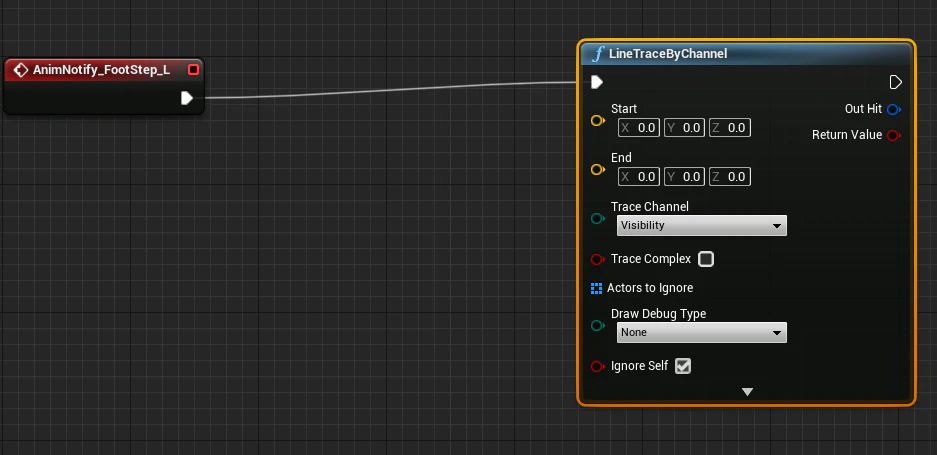Screen dimensions: 937x455
Task: Expand advanced pins arrow at node bottom
Action: 747,392
